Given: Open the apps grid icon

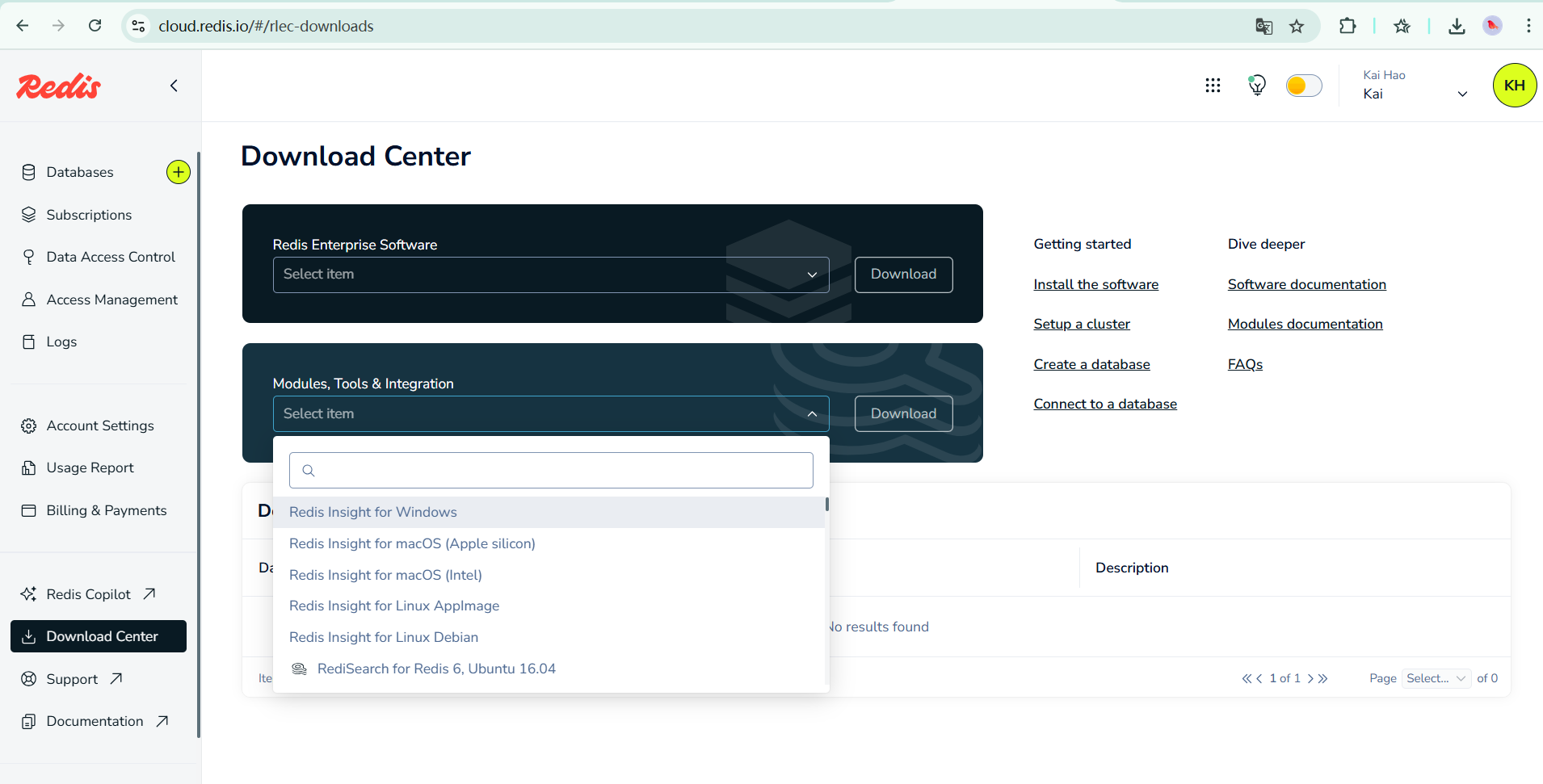Looking at the screenshot, I should click(1213, 86).
